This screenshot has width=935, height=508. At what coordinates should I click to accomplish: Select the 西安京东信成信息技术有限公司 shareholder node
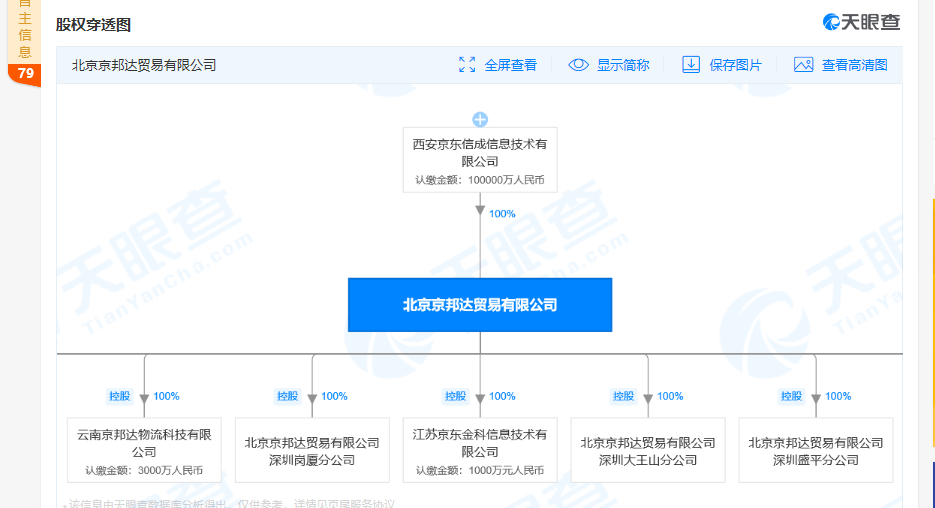click(x=480, y=160)
